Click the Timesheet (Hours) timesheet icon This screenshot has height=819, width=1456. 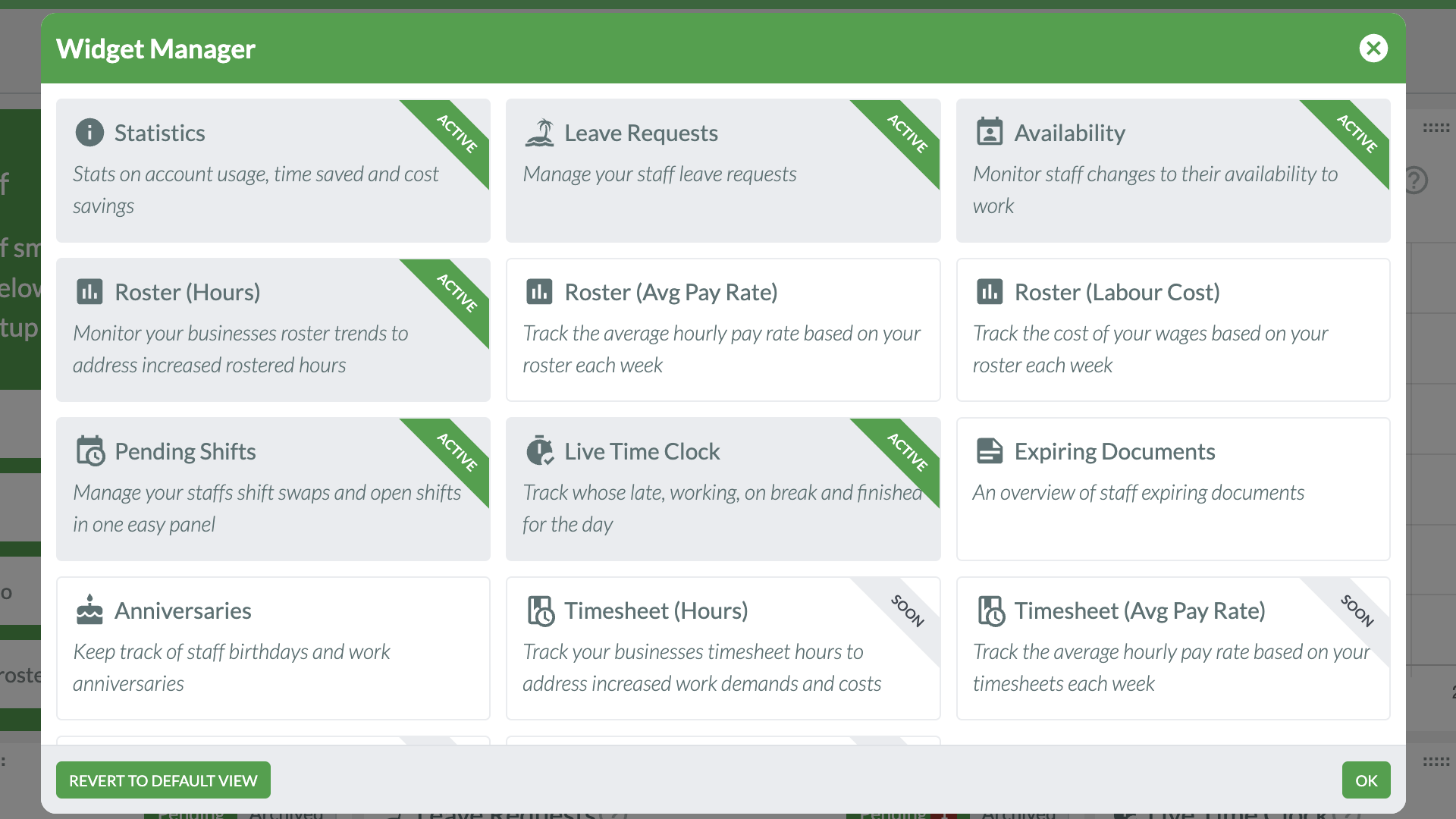point(540,610)
